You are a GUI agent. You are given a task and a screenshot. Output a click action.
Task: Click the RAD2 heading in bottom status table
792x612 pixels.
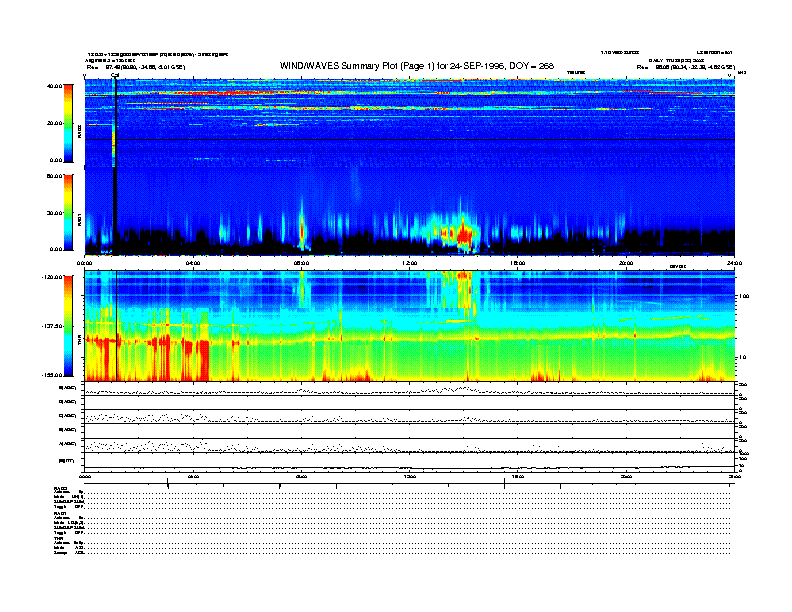[61, 488]
